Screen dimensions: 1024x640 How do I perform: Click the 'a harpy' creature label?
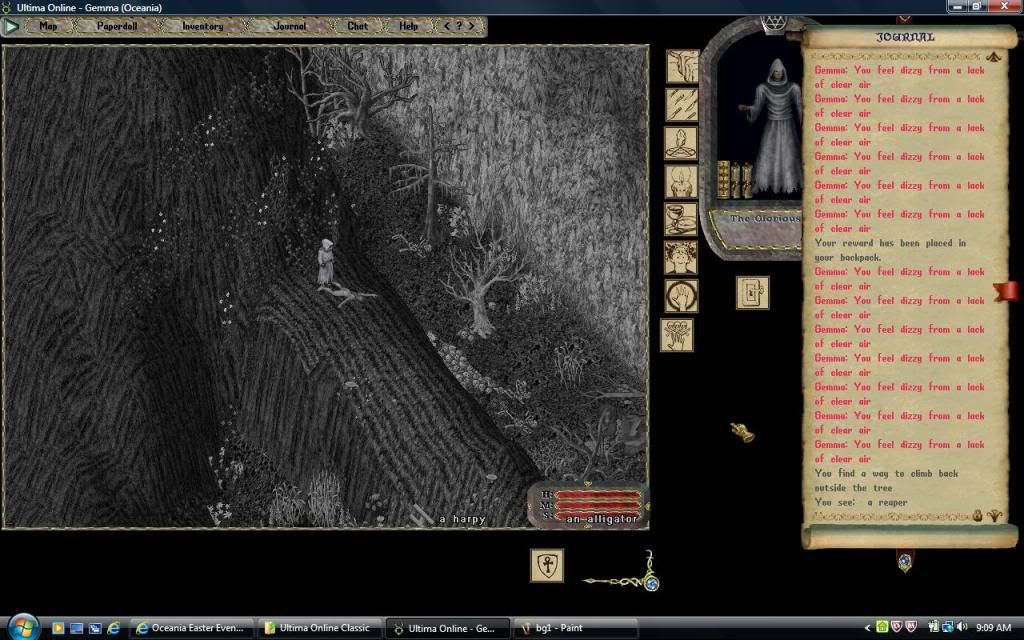pos(462,519)
